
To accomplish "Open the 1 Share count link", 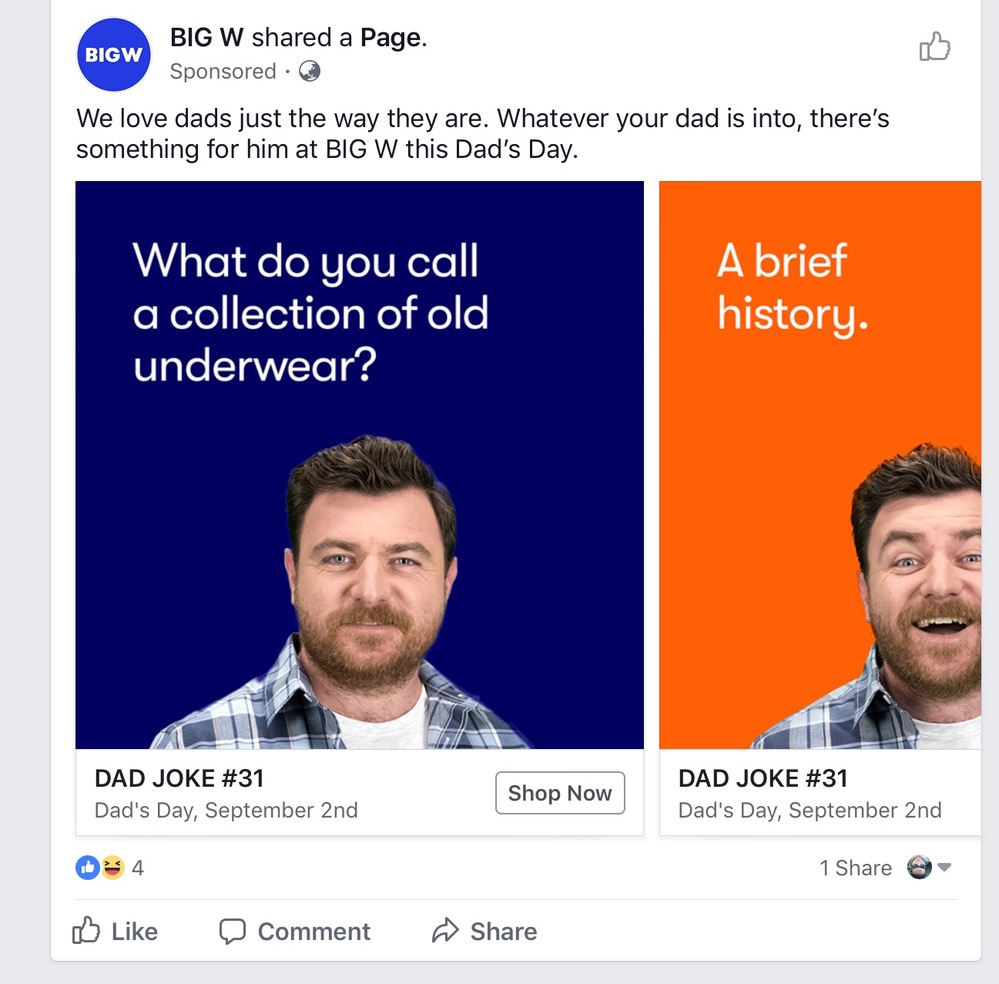I will [x=855, y=868].
